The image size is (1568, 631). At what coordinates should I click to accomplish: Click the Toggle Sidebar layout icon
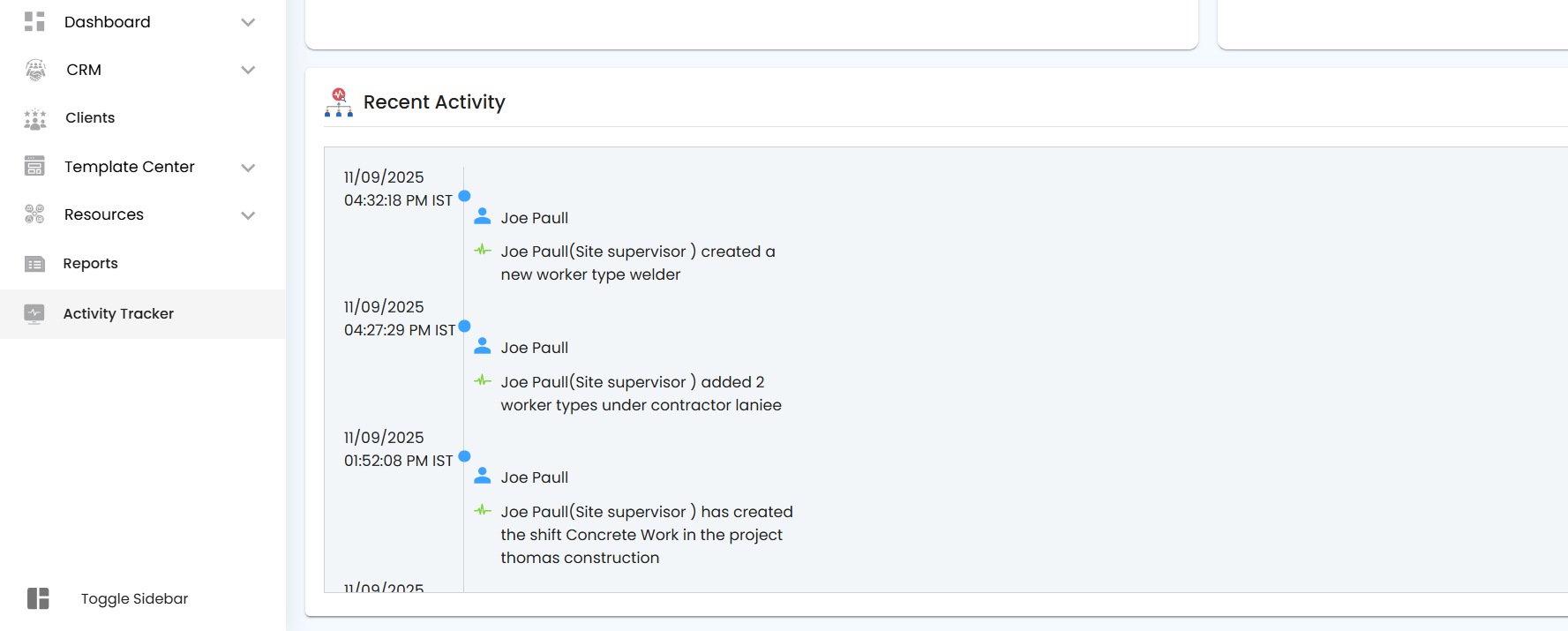(38, 598)
